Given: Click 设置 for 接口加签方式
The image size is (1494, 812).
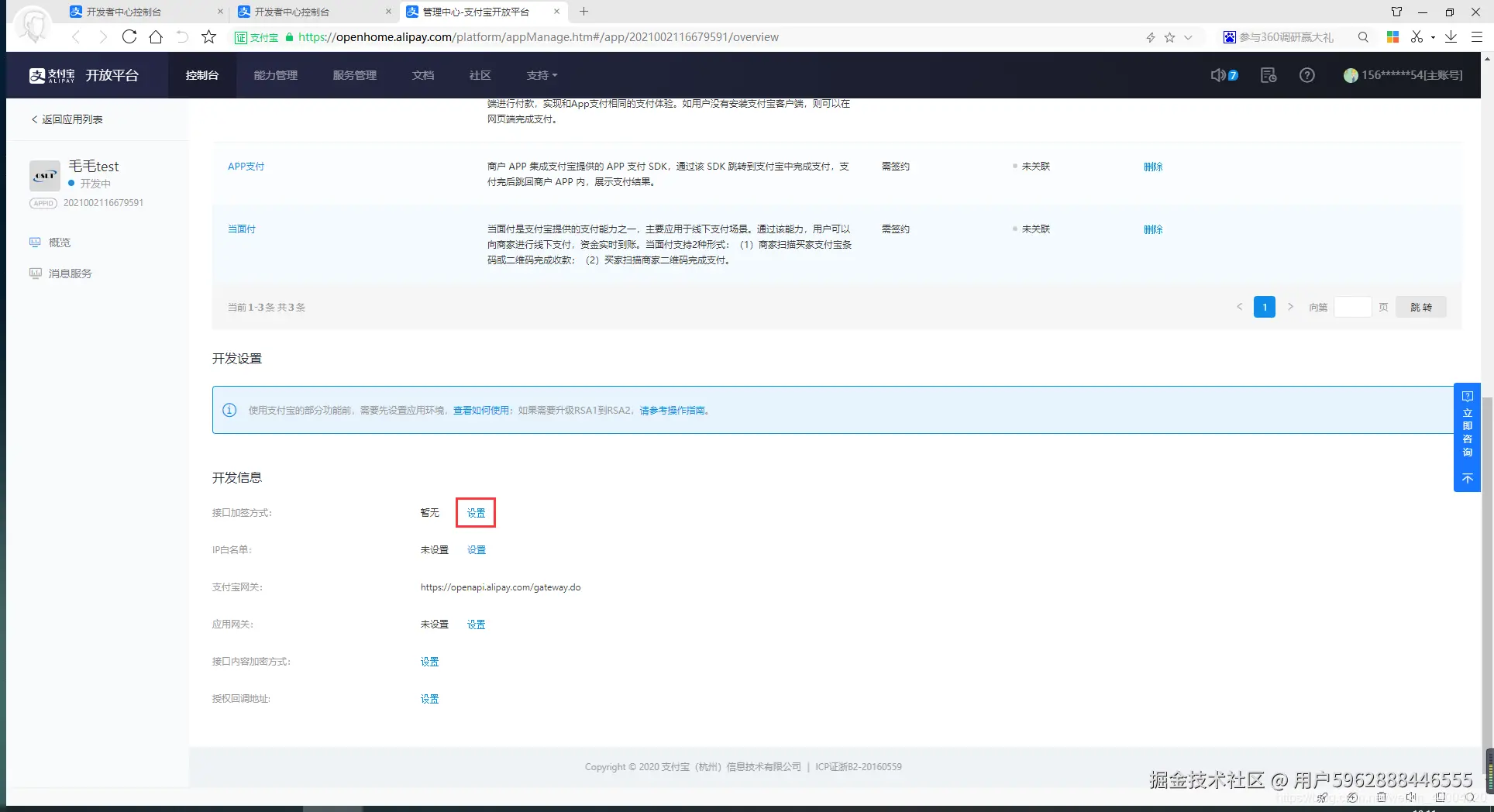Looking at the screenshot, I should pos(476,513).
